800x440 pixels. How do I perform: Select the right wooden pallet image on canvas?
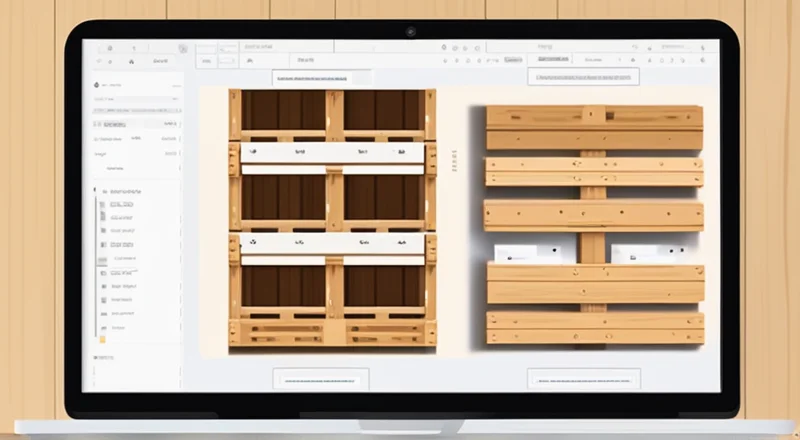[x=594, y=225]
